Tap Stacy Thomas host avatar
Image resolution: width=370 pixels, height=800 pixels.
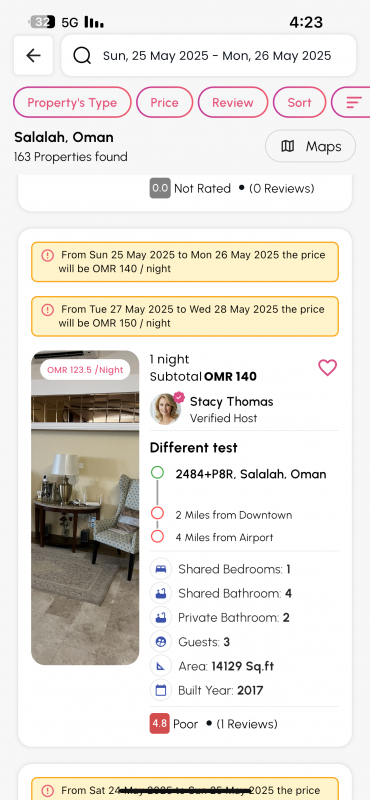(165, 409)
